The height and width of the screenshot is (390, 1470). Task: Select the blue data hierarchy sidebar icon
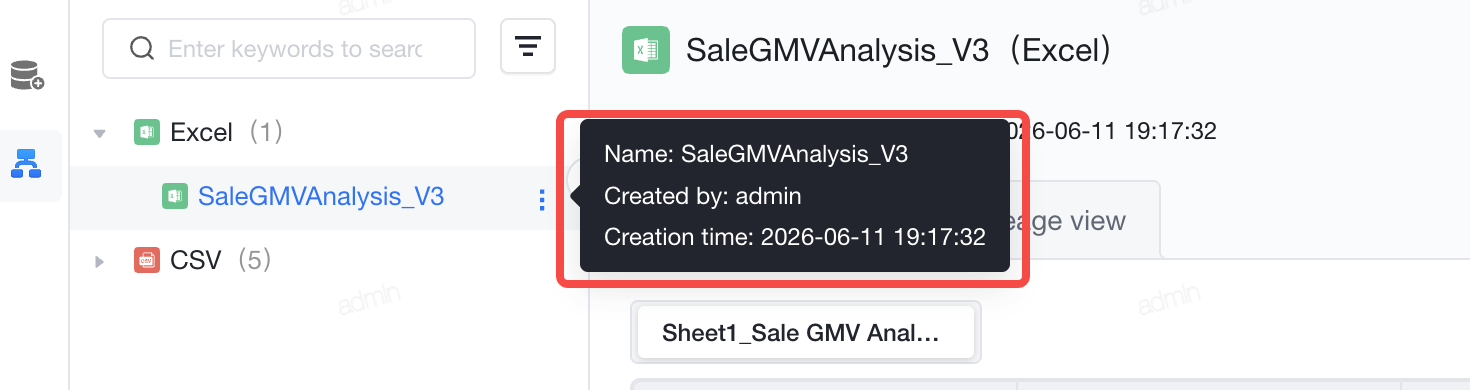pos(26,163)
